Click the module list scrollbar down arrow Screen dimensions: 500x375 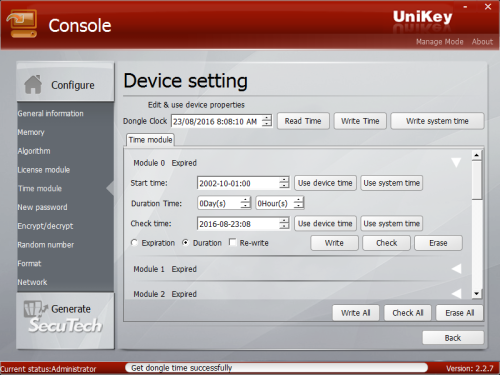(x=477, y=294)
